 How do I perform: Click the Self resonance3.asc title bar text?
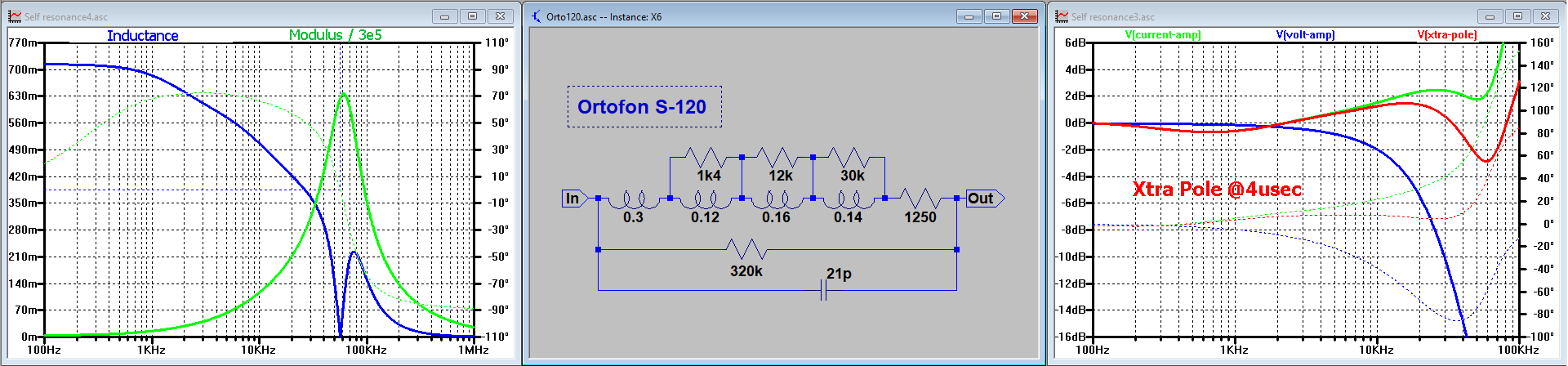point(1113,16)
